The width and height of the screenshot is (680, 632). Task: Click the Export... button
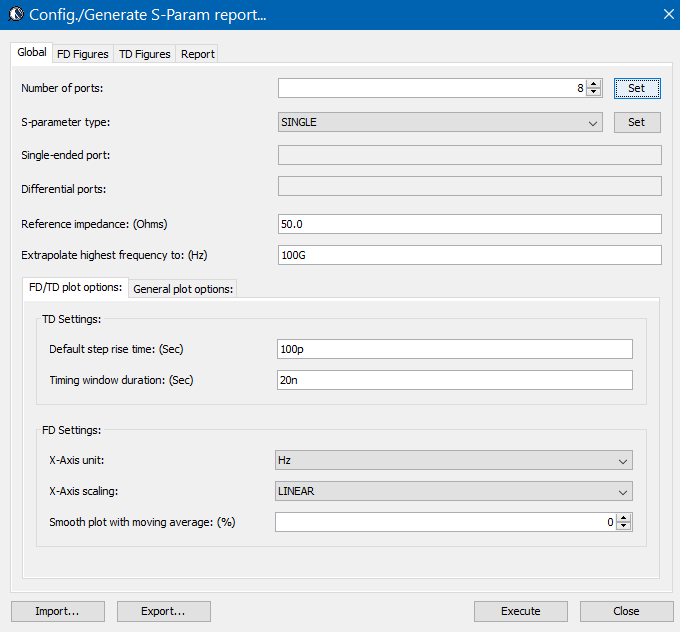[163, 611]
